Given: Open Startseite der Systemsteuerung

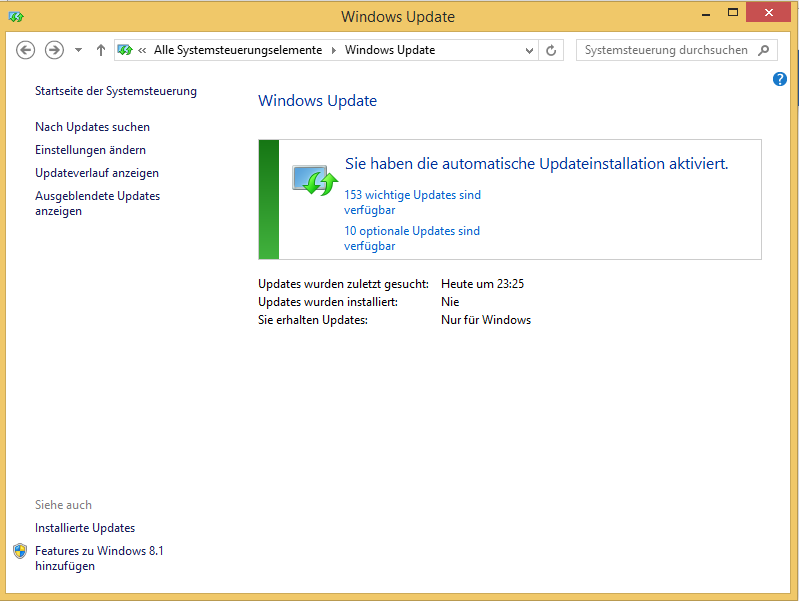Looking at the screenshot, I should point(116,91).
